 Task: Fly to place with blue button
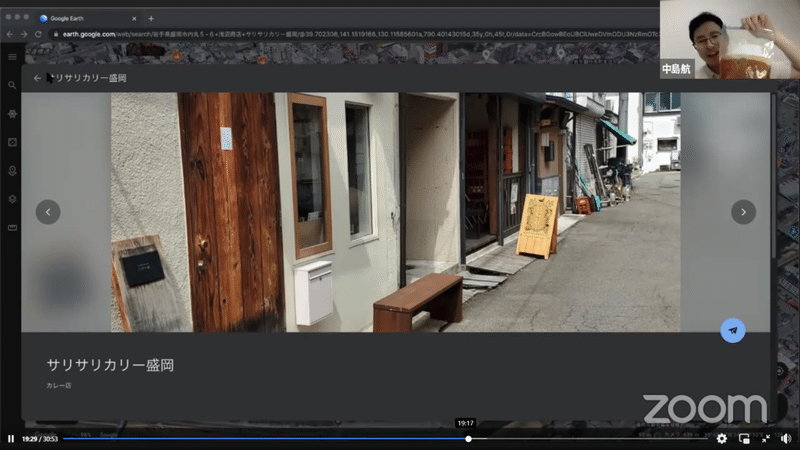(733, 330)
